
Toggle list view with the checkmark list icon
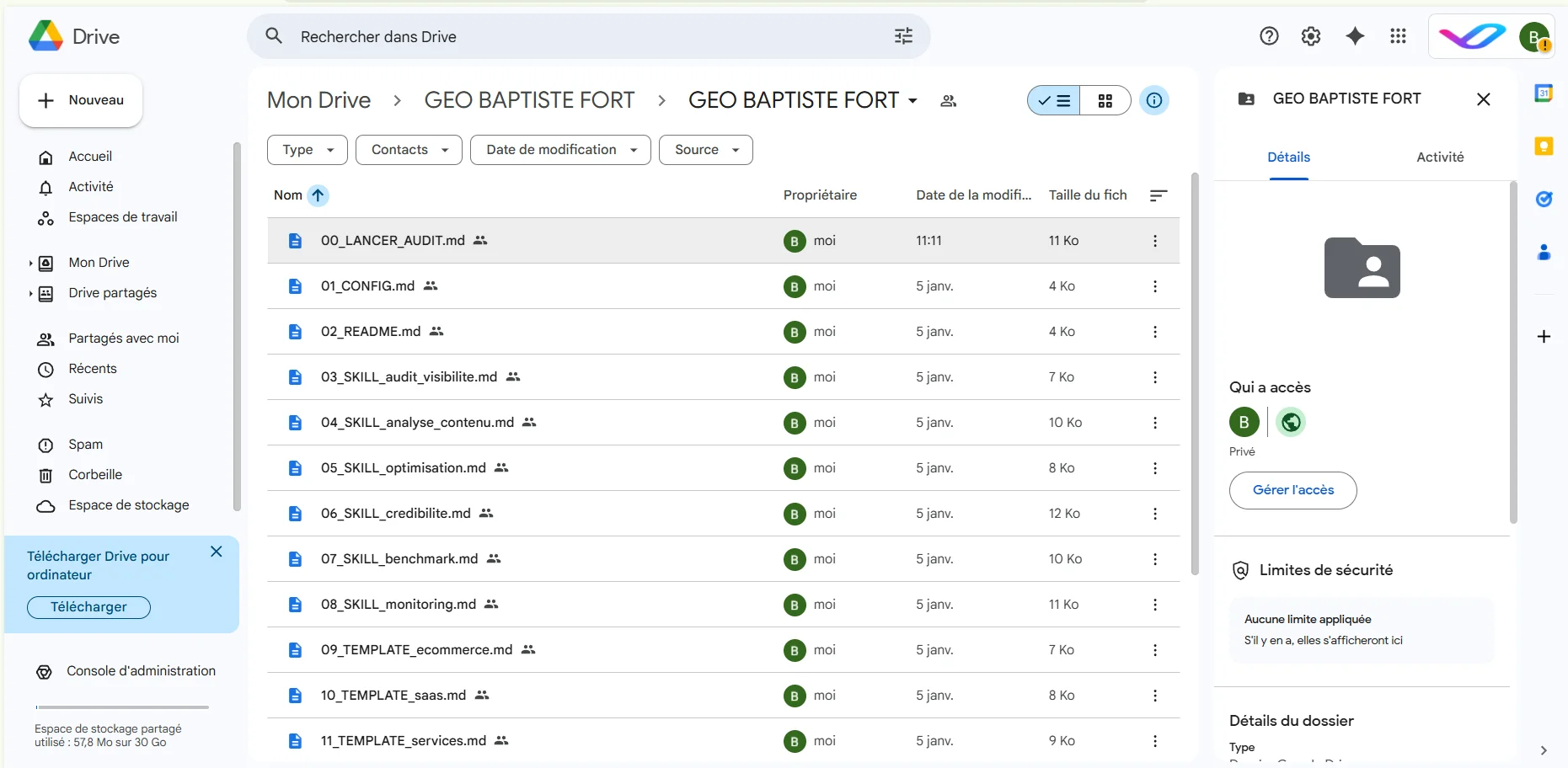[x=1052, y=100]
